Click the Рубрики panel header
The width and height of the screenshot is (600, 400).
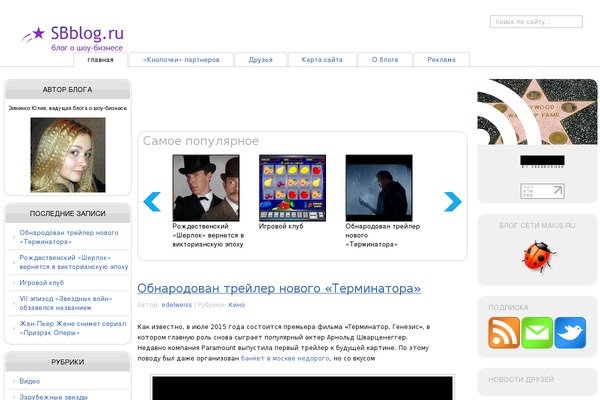68,362
